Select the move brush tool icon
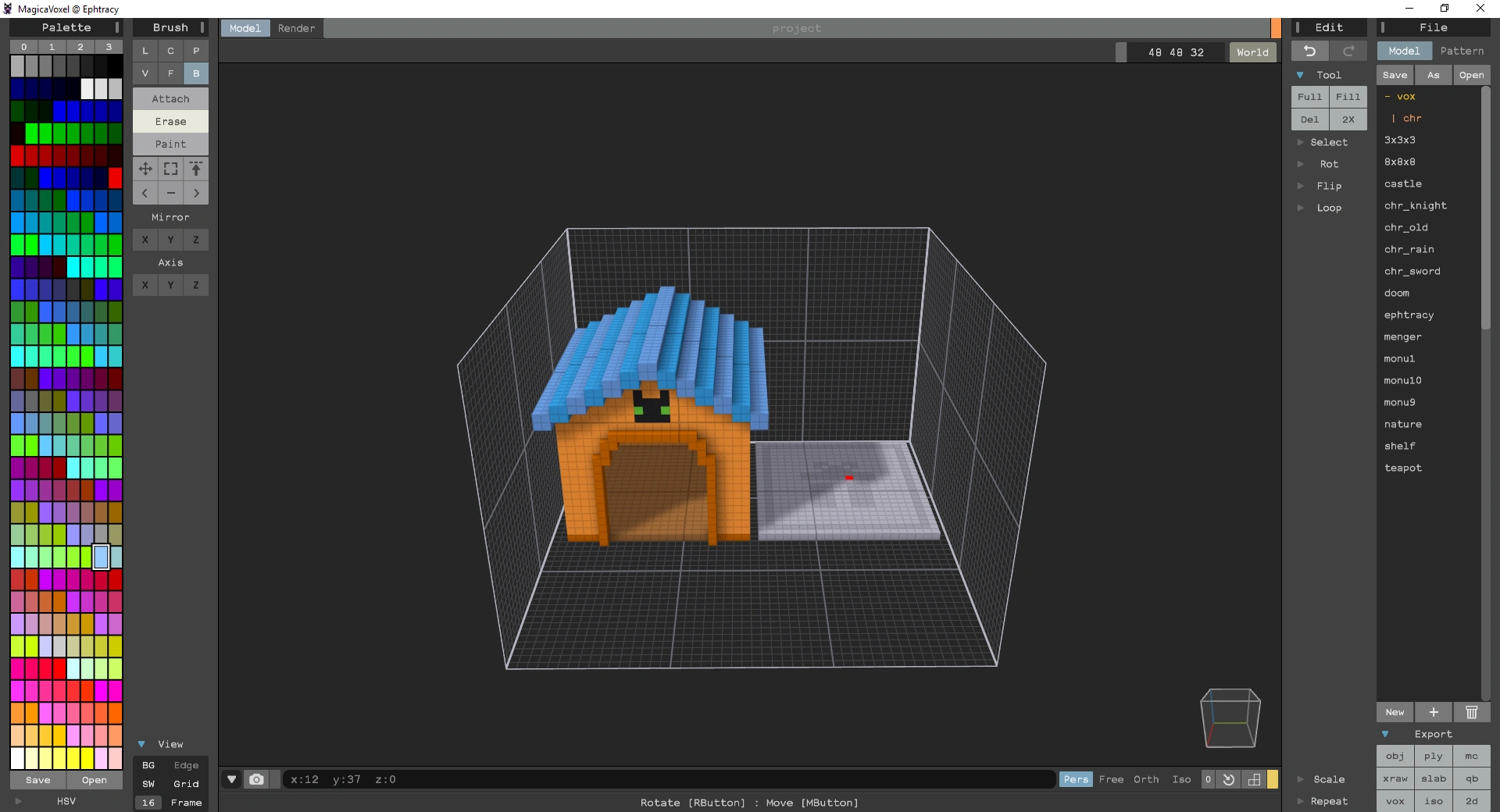 tap(145, 169)
